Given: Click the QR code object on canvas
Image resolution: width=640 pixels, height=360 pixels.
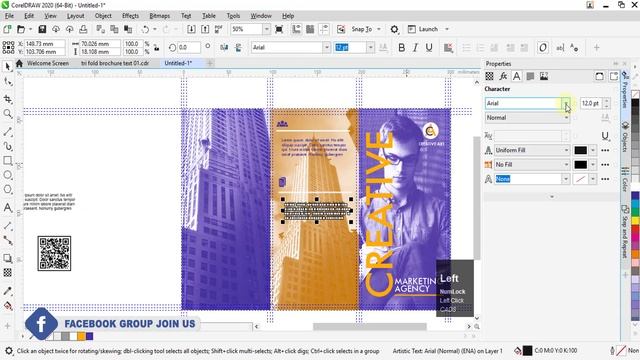Looking at the screenshot, I should [54, 253].
